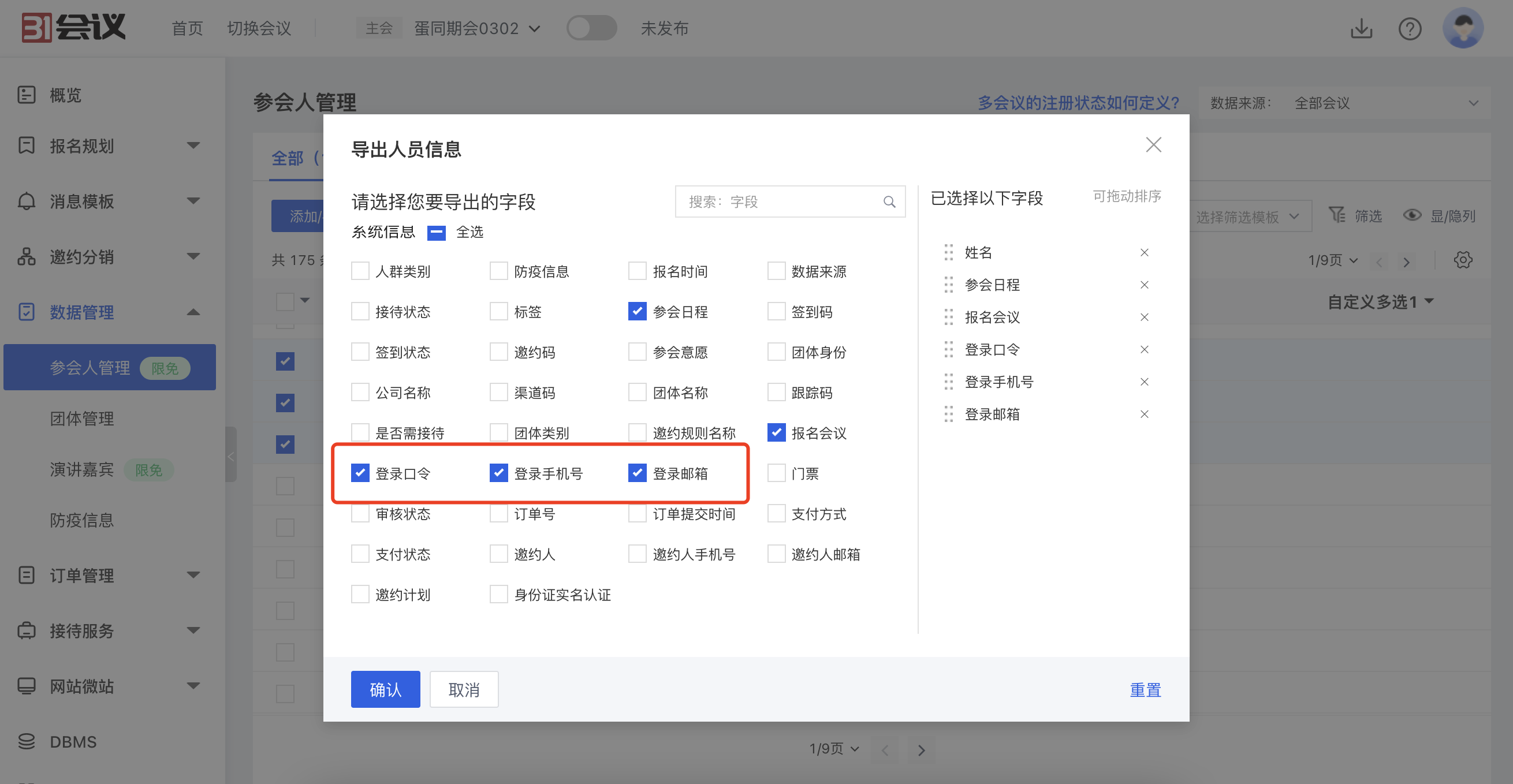Go to 首页 in top navigation
Screen dimensions: 1513x784
(187, 28)
